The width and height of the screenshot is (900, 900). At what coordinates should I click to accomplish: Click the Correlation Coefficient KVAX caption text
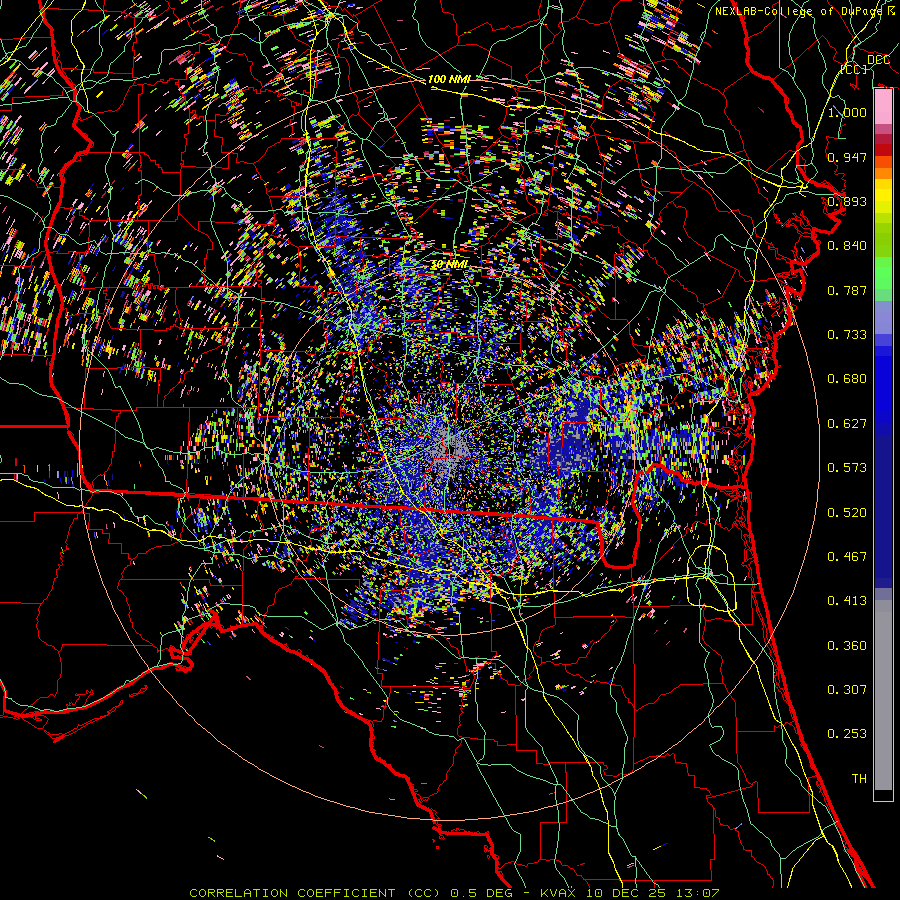[454, 893]
